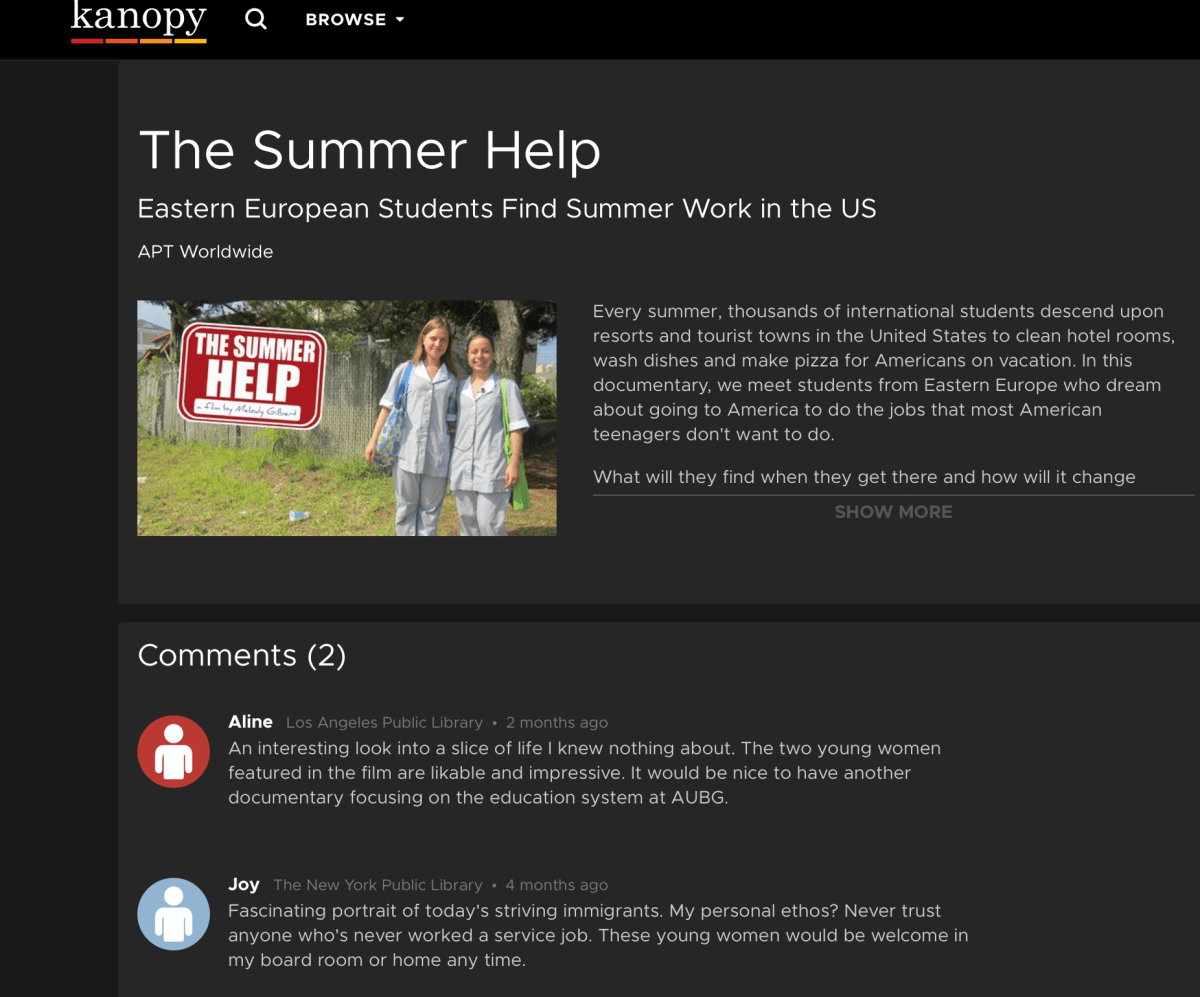Open search with the magnifying glass icon
This screenshot has width=1200, height=997.
pyautogui.click(x=255, y=18)
